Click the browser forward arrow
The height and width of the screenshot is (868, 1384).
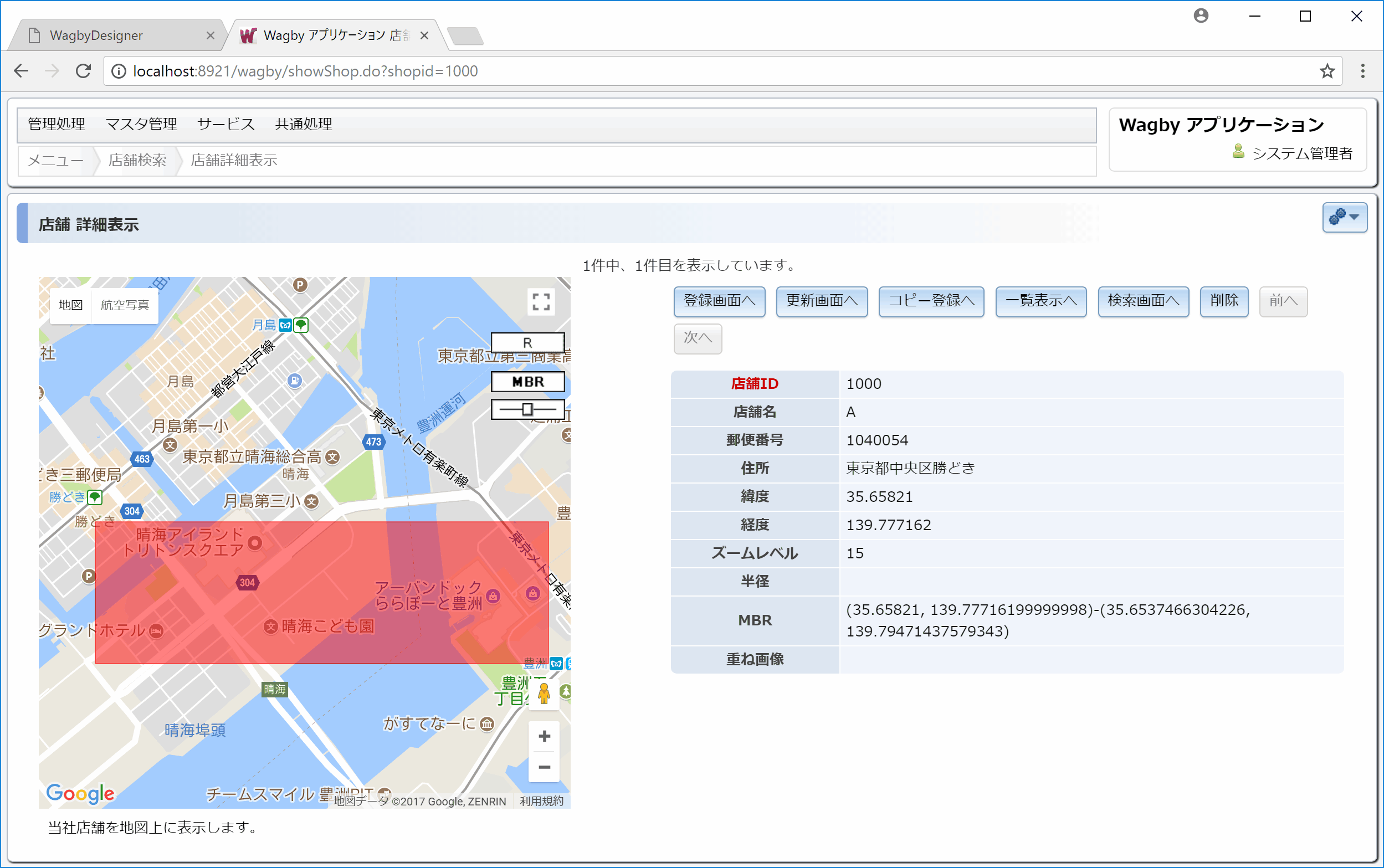click(52, 70)
